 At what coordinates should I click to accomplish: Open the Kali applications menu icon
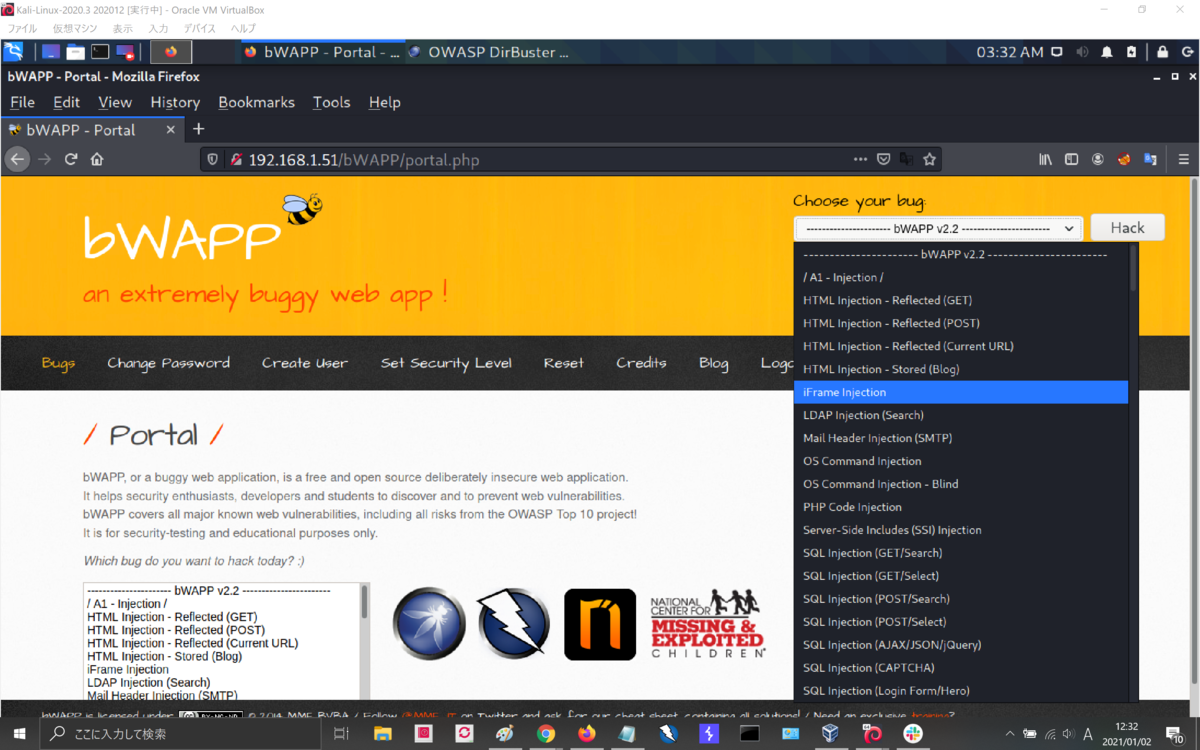14,52
